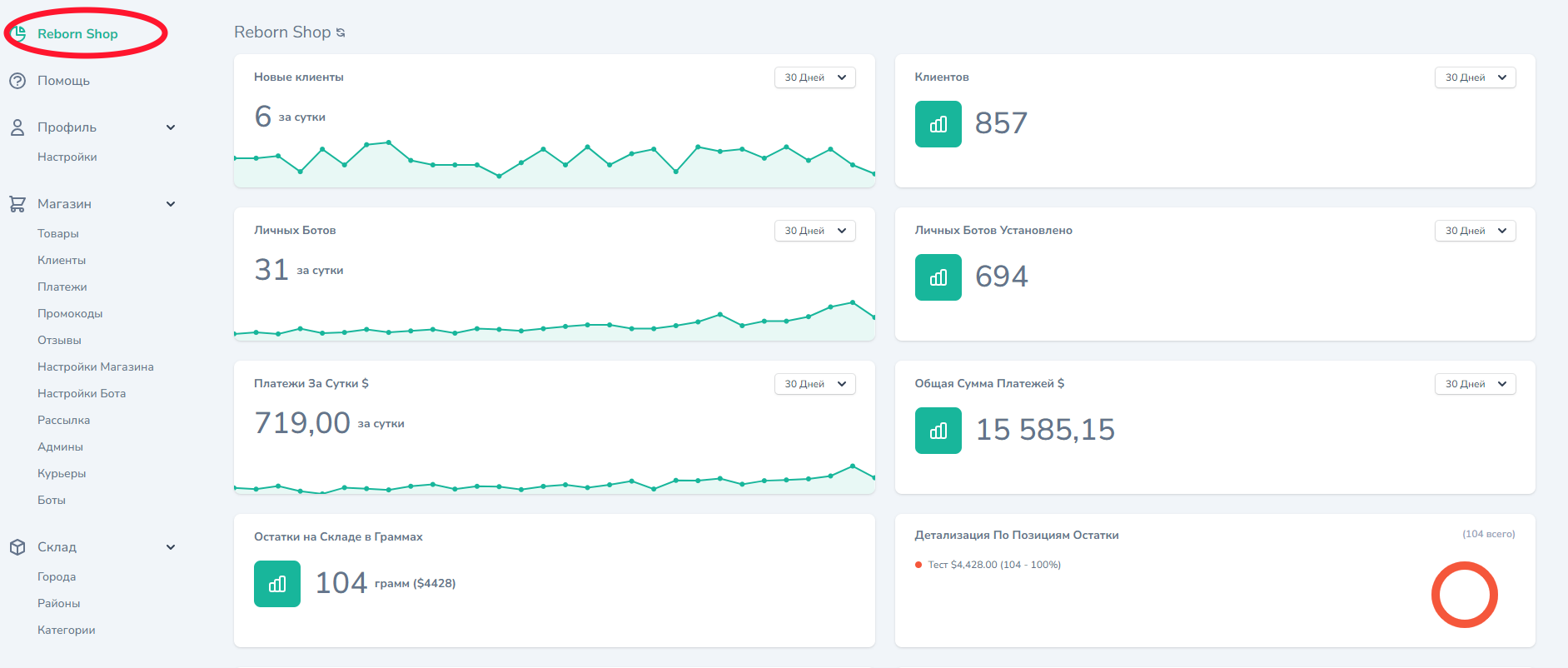Image resolution: width=1568 pixels, height=668 pixels.
Task: Click the Склад box icon
Action: 17,547
